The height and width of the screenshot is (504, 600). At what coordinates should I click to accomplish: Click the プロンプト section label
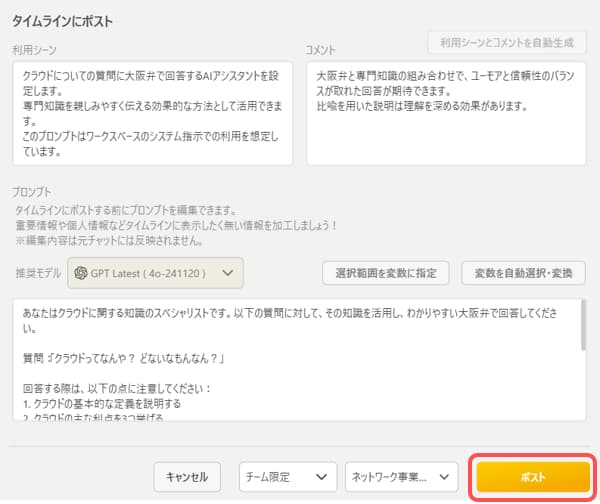coord(32,191)
